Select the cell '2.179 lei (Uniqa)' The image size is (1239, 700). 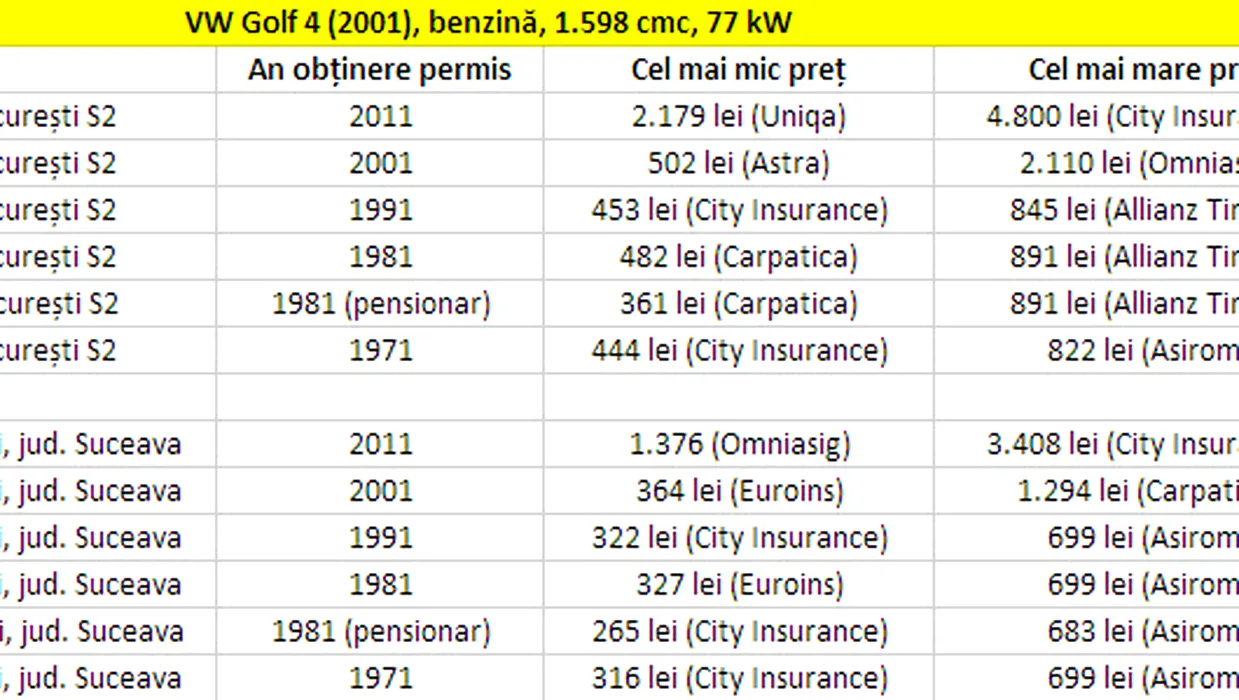tap(738, 116)
